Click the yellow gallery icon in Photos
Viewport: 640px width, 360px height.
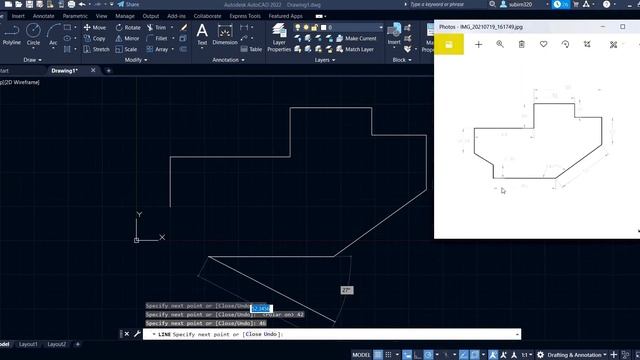coord(449,44)
